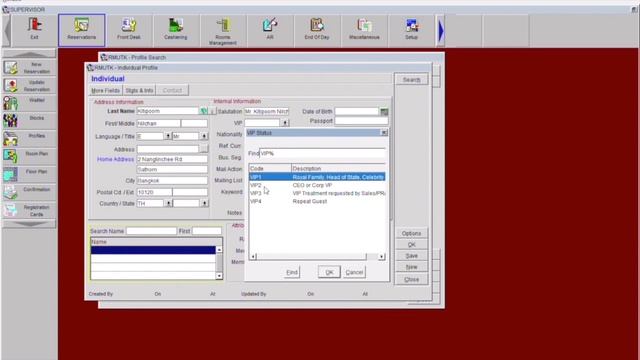Click the Find input field in VIP Status

tap(322, 153)
